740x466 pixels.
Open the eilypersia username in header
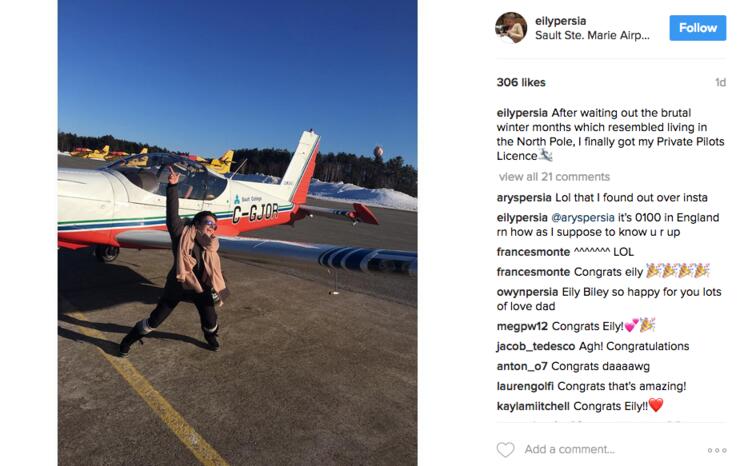(x=561, y=21)
